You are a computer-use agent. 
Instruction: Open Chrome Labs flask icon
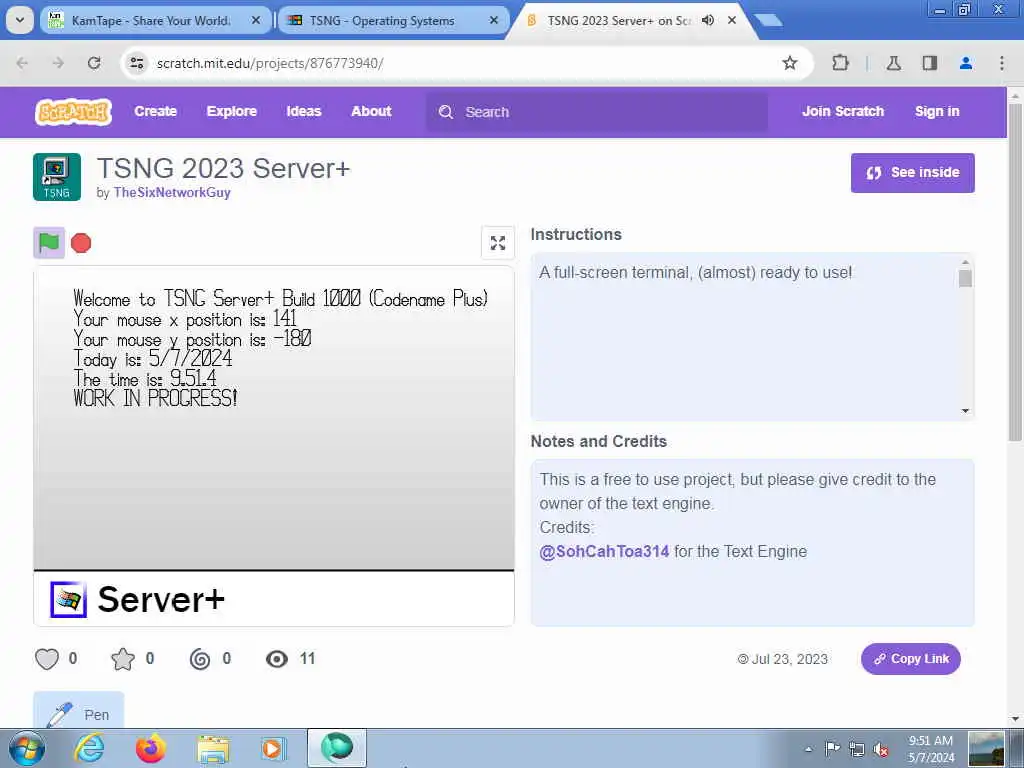click(893, 63)
